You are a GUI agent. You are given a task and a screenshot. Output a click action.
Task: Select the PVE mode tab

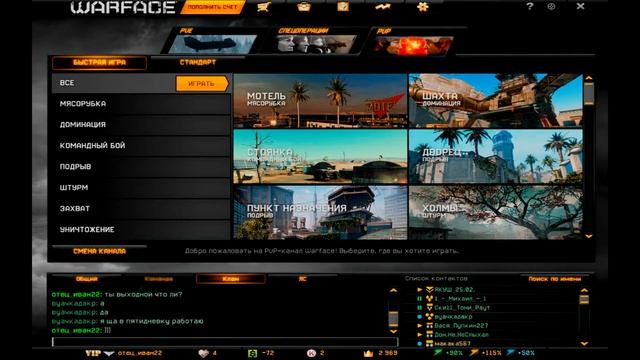pyautogui.click(x=212, y=42)
